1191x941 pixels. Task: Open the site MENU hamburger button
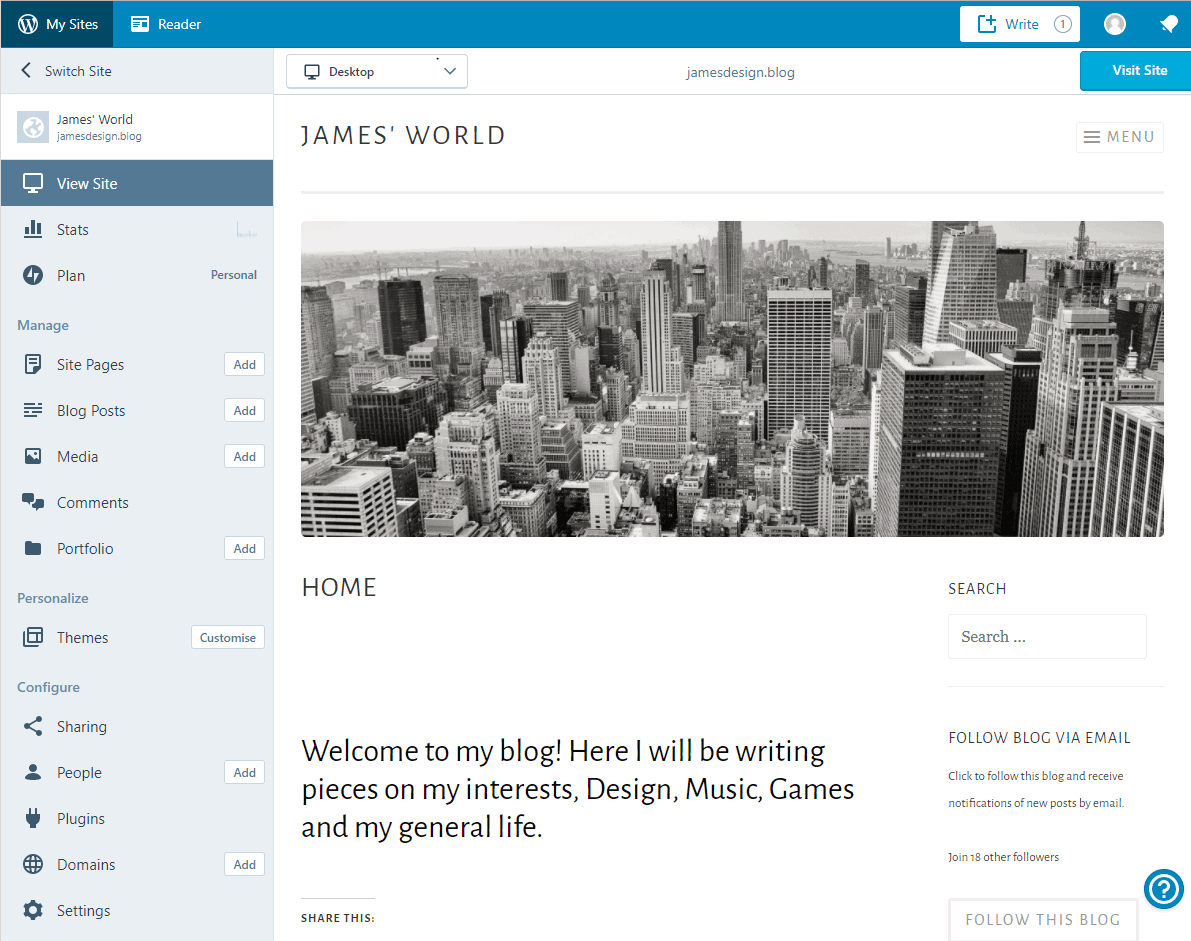point(1120,137)
